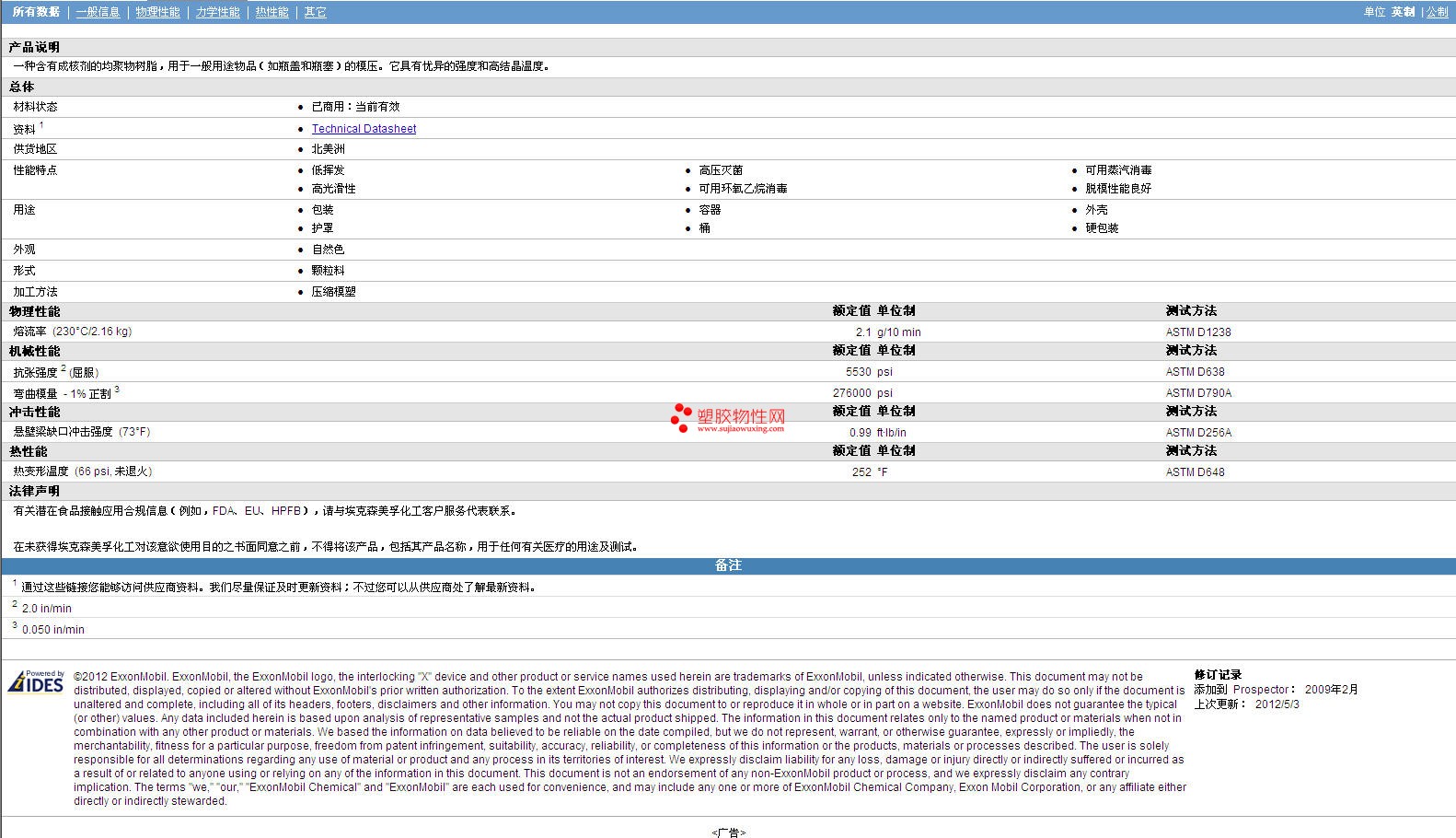Click the 冲击性能 section header
The width and height of the screenshot is (1456, 838).
point(34,413)
